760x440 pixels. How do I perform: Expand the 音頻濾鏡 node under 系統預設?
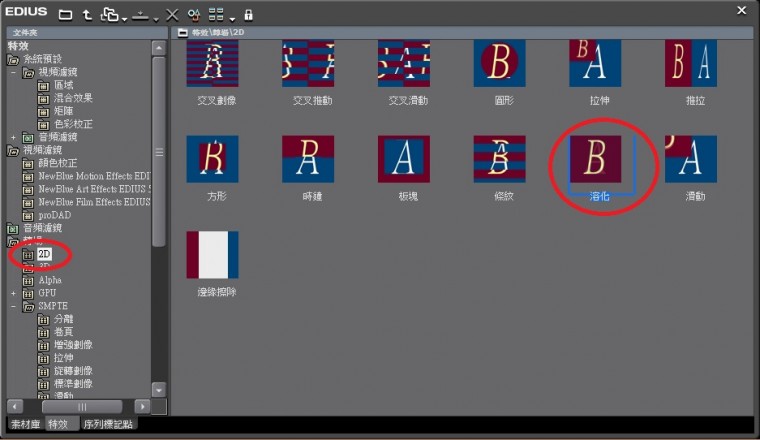point(14,137)
